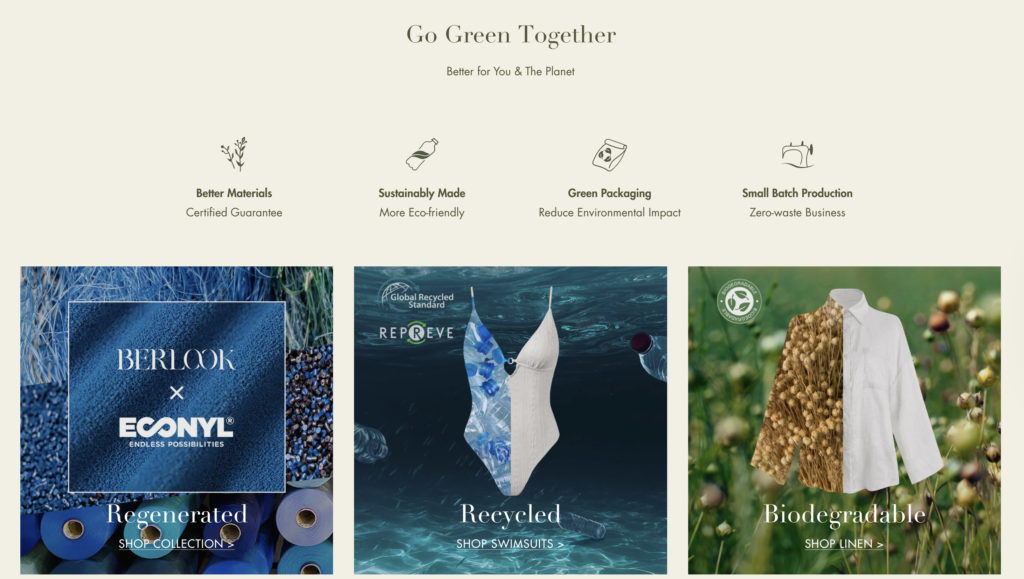Click the BERLOOK brand text
1024x579 pixels.
(176, 360)
